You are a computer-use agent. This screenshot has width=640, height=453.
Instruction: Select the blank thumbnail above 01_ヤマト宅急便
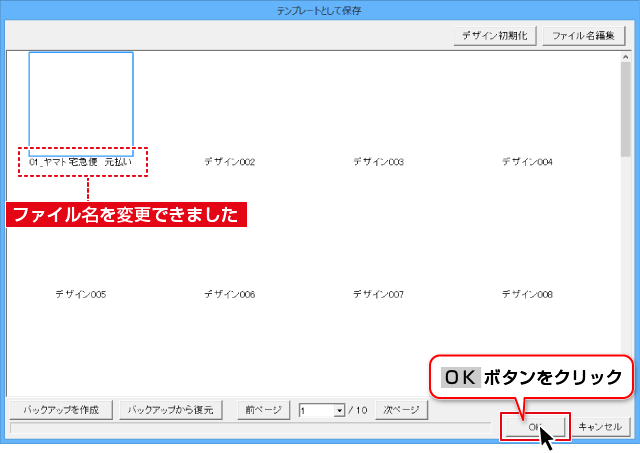(81, 104)
